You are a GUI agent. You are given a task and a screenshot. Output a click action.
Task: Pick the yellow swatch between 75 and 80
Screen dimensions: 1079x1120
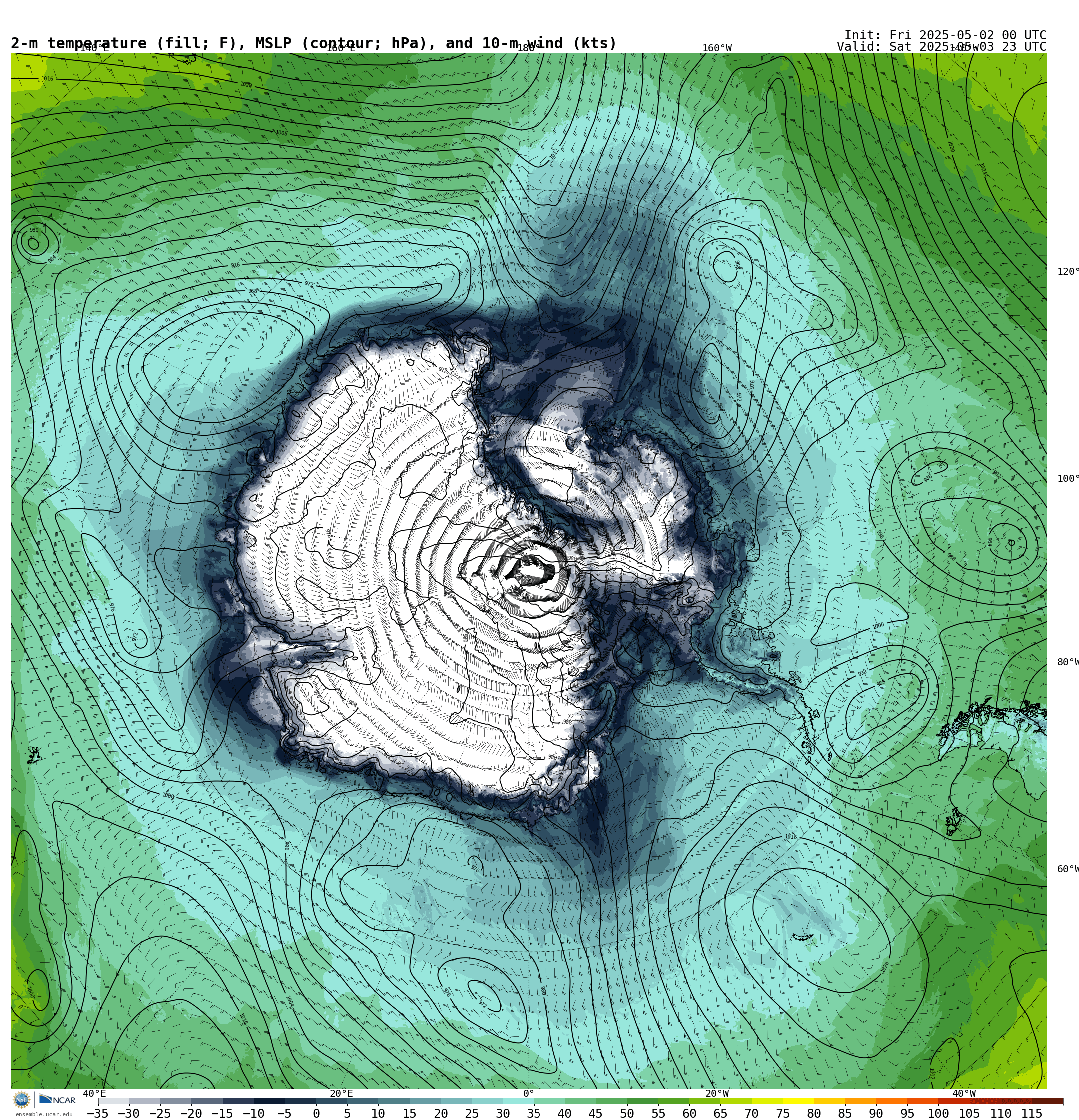798,1101
